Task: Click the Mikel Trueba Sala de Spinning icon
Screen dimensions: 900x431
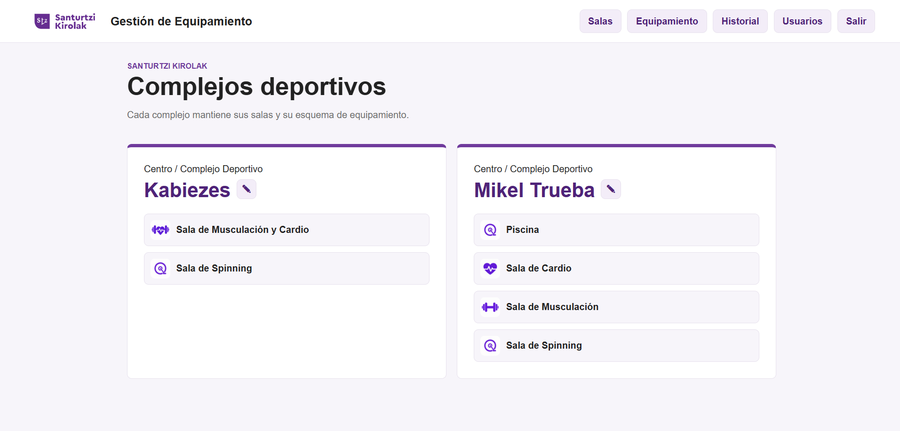Action: tap(490, 345)
